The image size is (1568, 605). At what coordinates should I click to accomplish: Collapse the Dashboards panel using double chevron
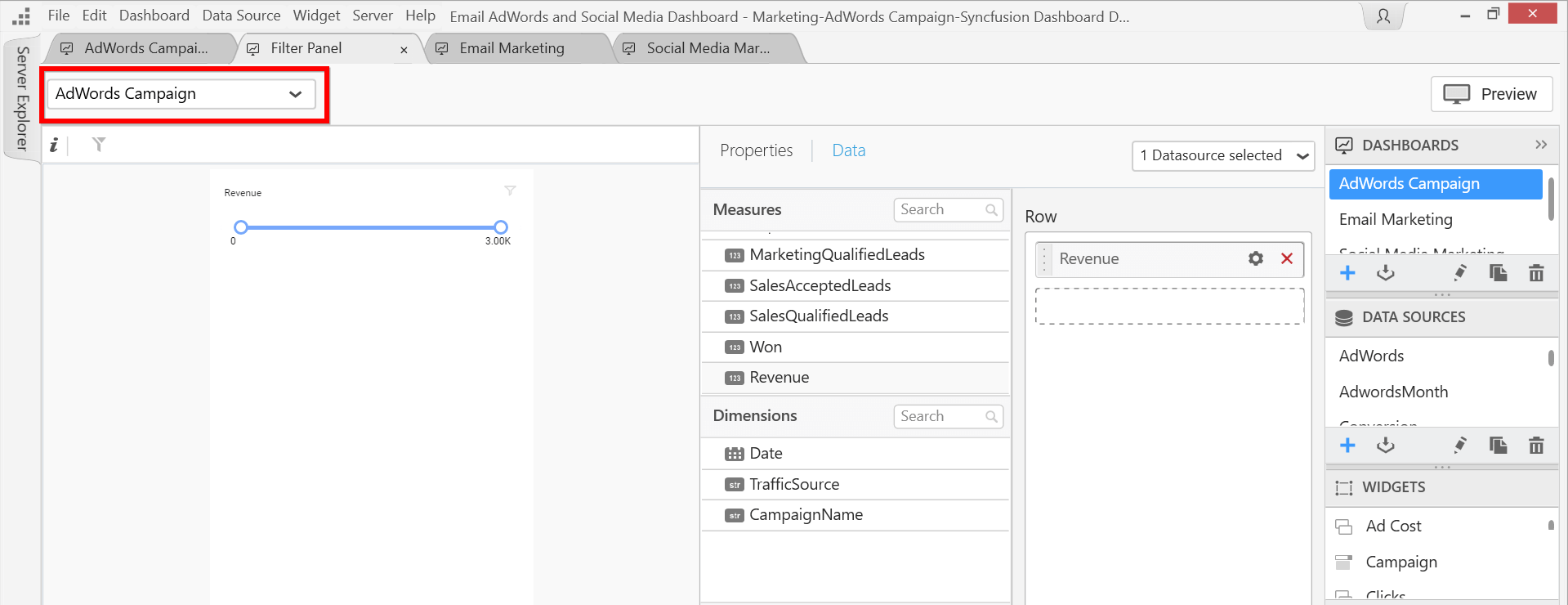click(1541, 145)
